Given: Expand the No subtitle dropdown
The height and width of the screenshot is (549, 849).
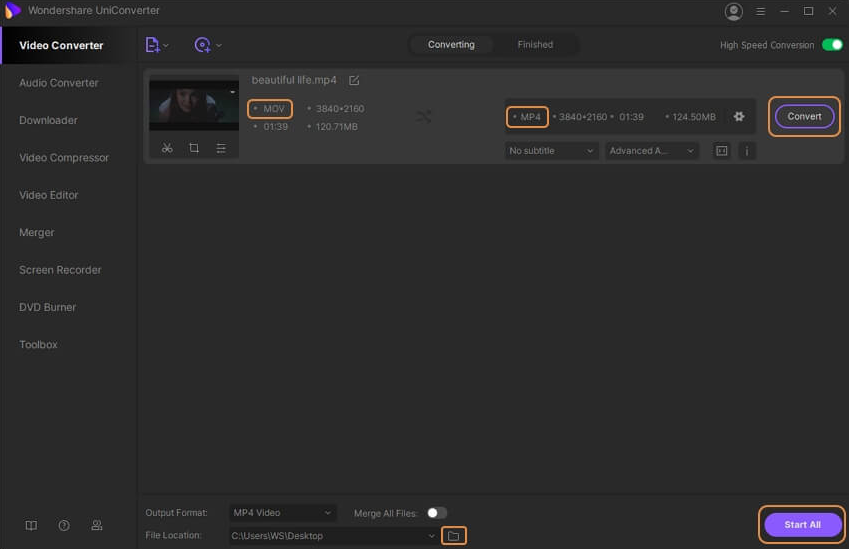Looking at the screenshot, I should 550,151.
